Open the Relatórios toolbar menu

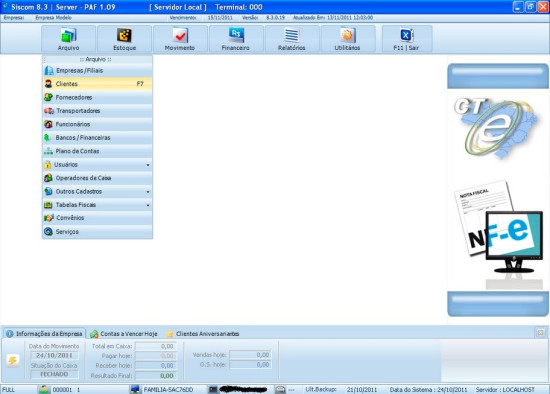click(x=291, y=39)
